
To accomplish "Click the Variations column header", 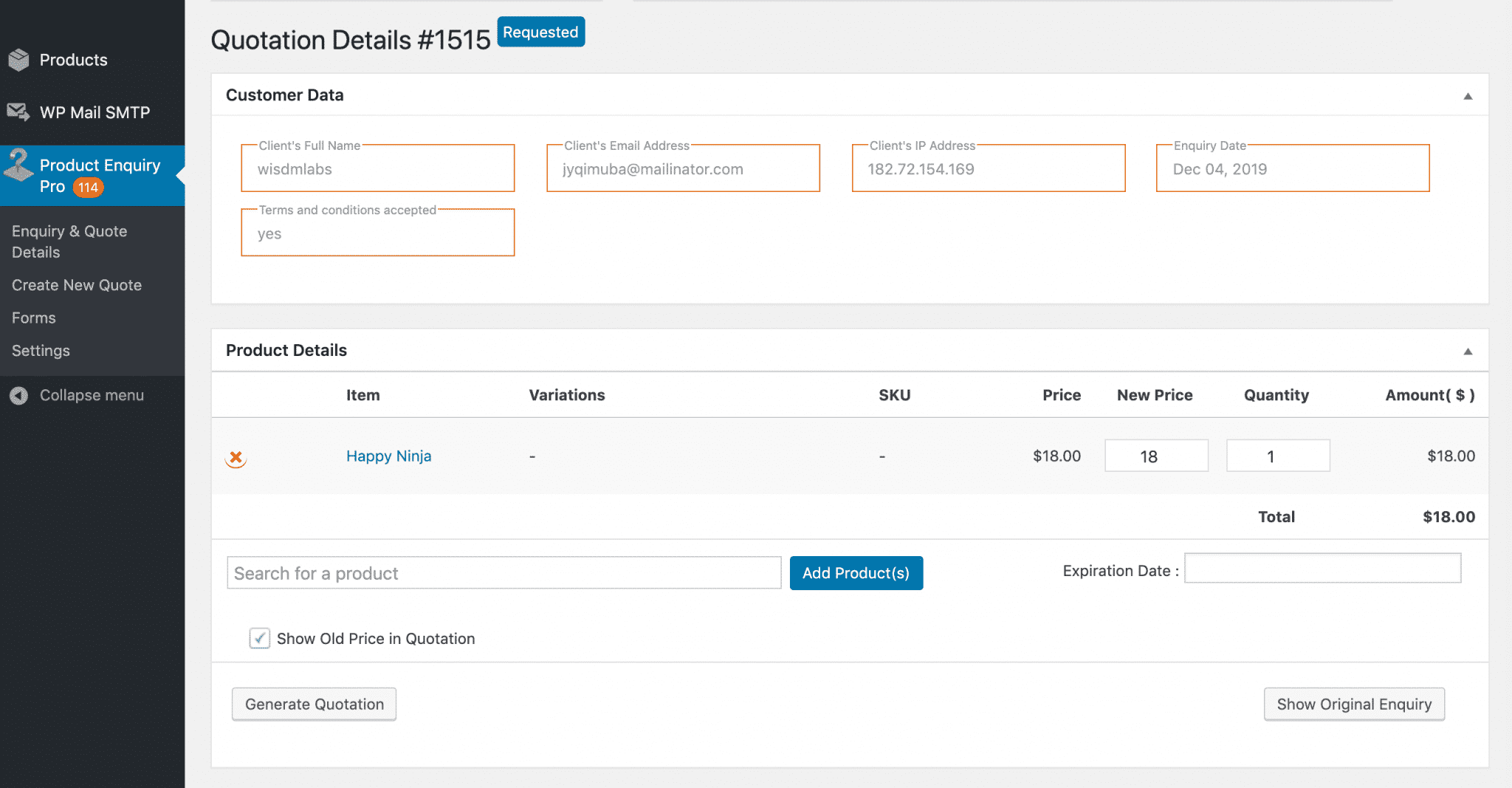I will (x=567, y=395).
